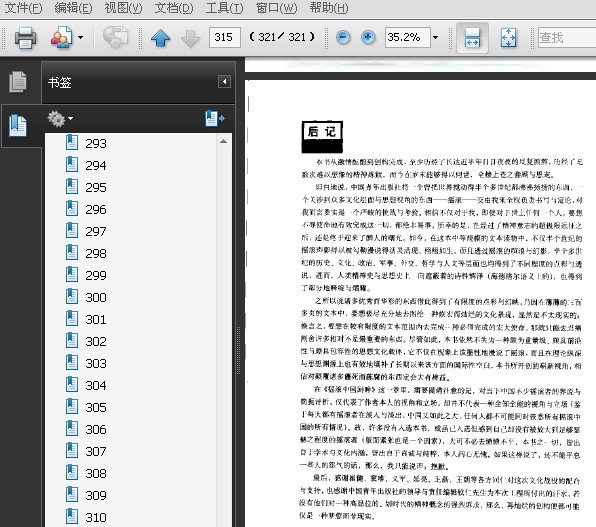Click the zoom percentage field 35.2%
596x527 pixels.
point(407,37)
